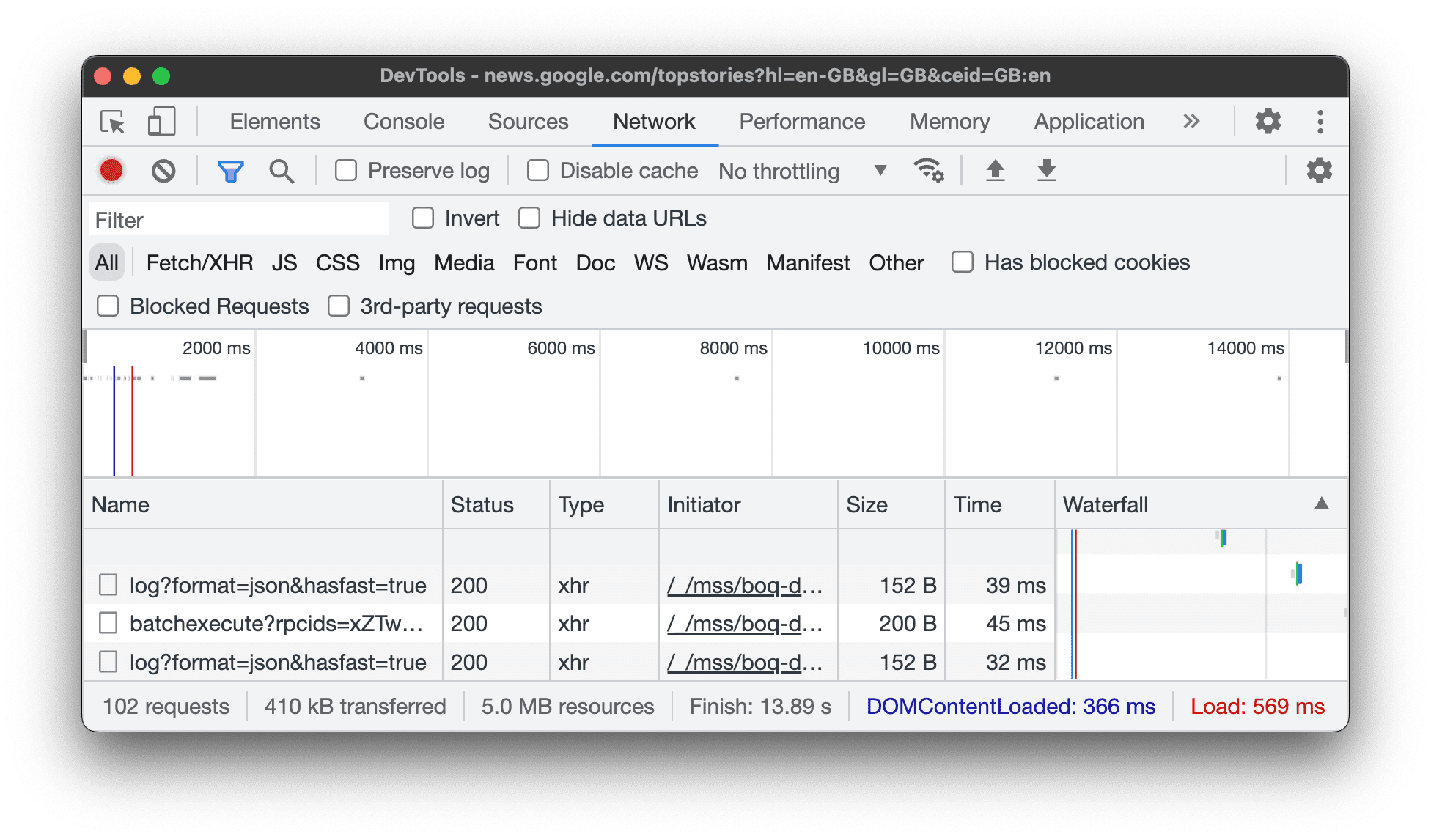Select the JS resource type filter

pyautogui.click(x=283, y=263)
